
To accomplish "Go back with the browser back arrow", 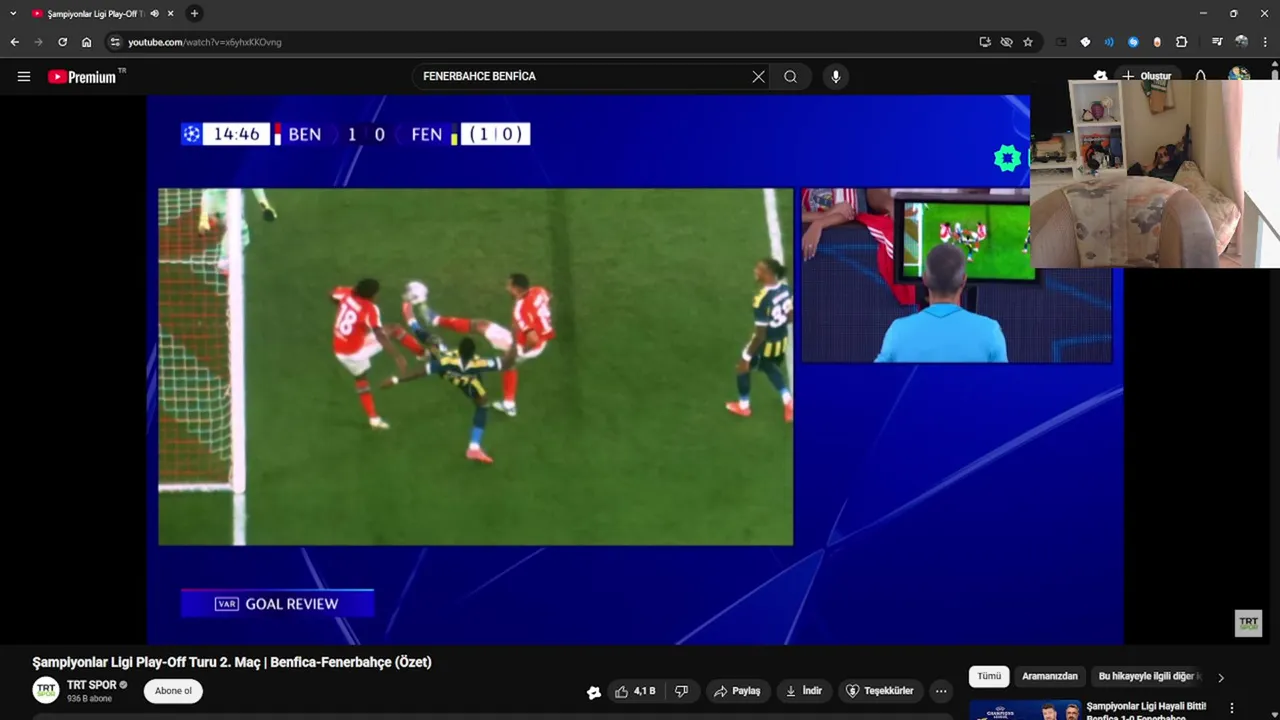I will (14, 42).
